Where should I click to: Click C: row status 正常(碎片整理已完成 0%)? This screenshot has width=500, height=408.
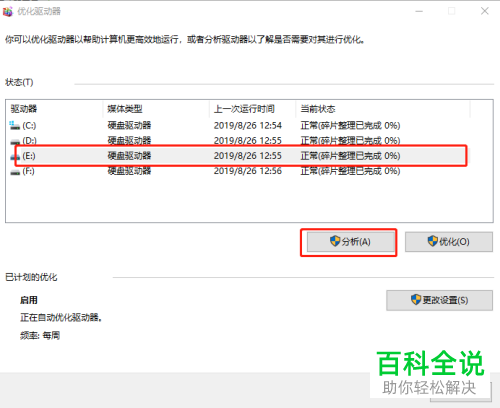tap(350, 126)
